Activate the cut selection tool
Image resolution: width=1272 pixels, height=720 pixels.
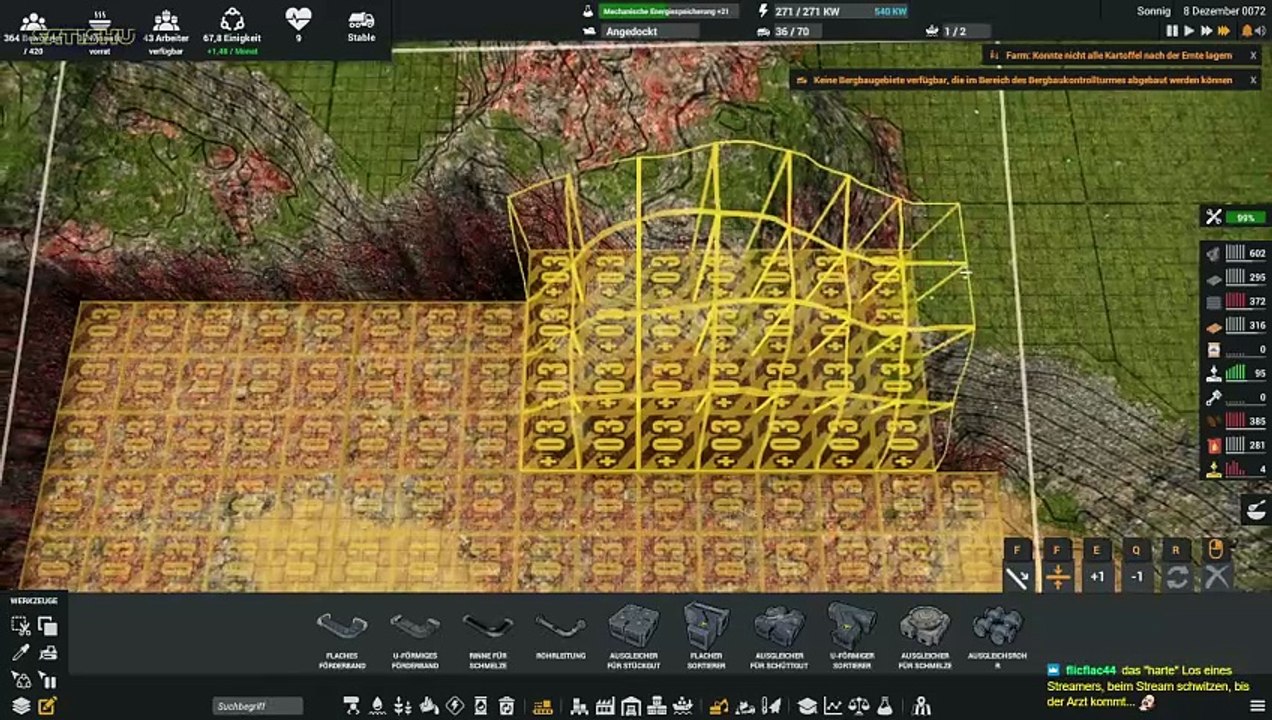coord(20,626)
